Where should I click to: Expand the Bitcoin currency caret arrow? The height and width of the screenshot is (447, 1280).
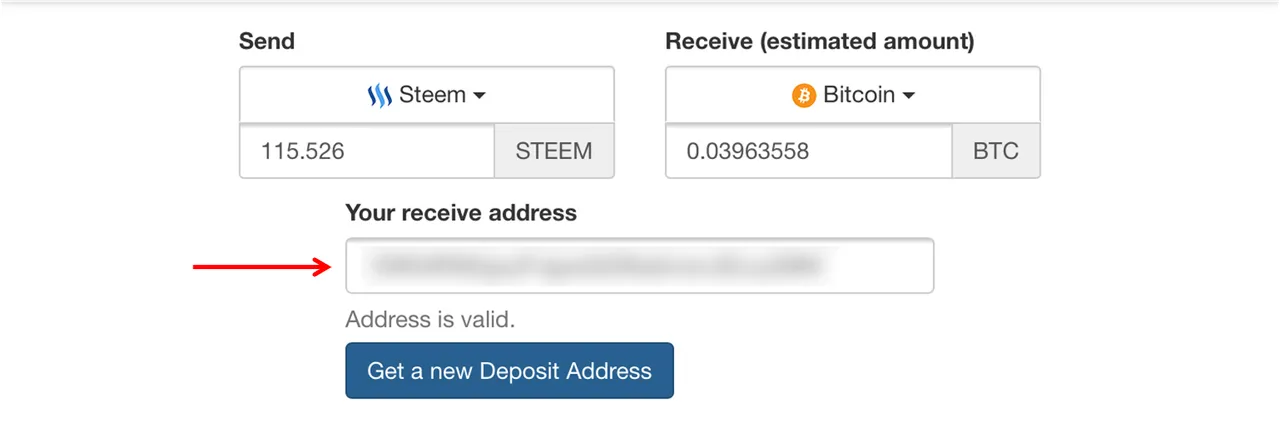909,96
